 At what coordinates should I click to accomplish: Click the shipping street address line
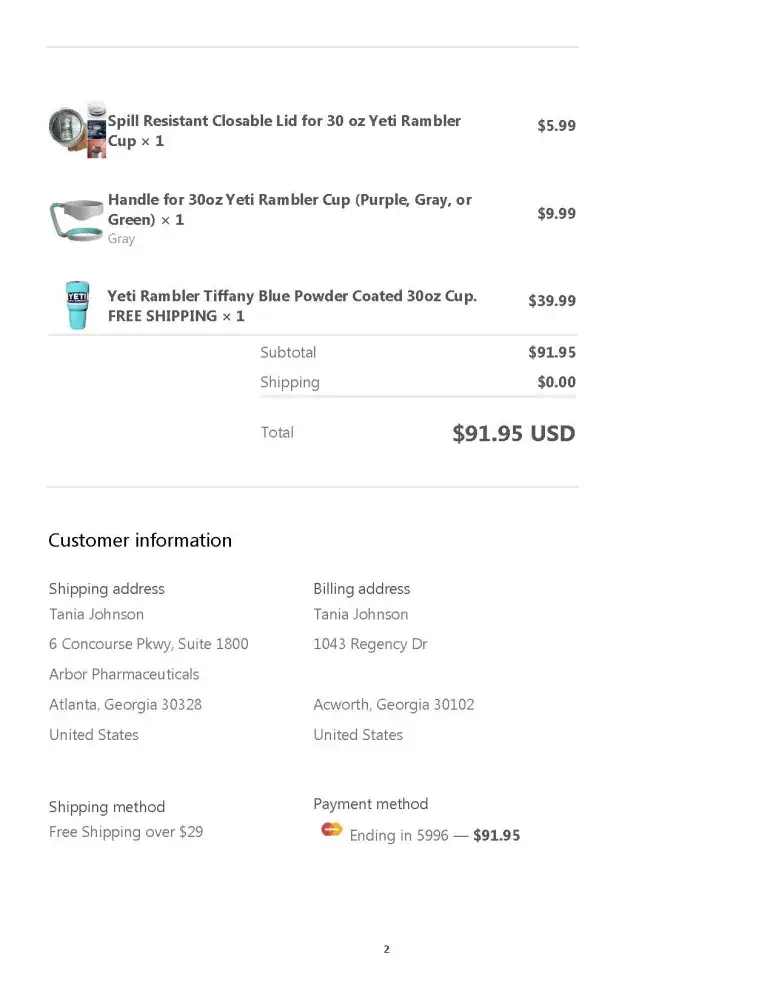point(149,645)
